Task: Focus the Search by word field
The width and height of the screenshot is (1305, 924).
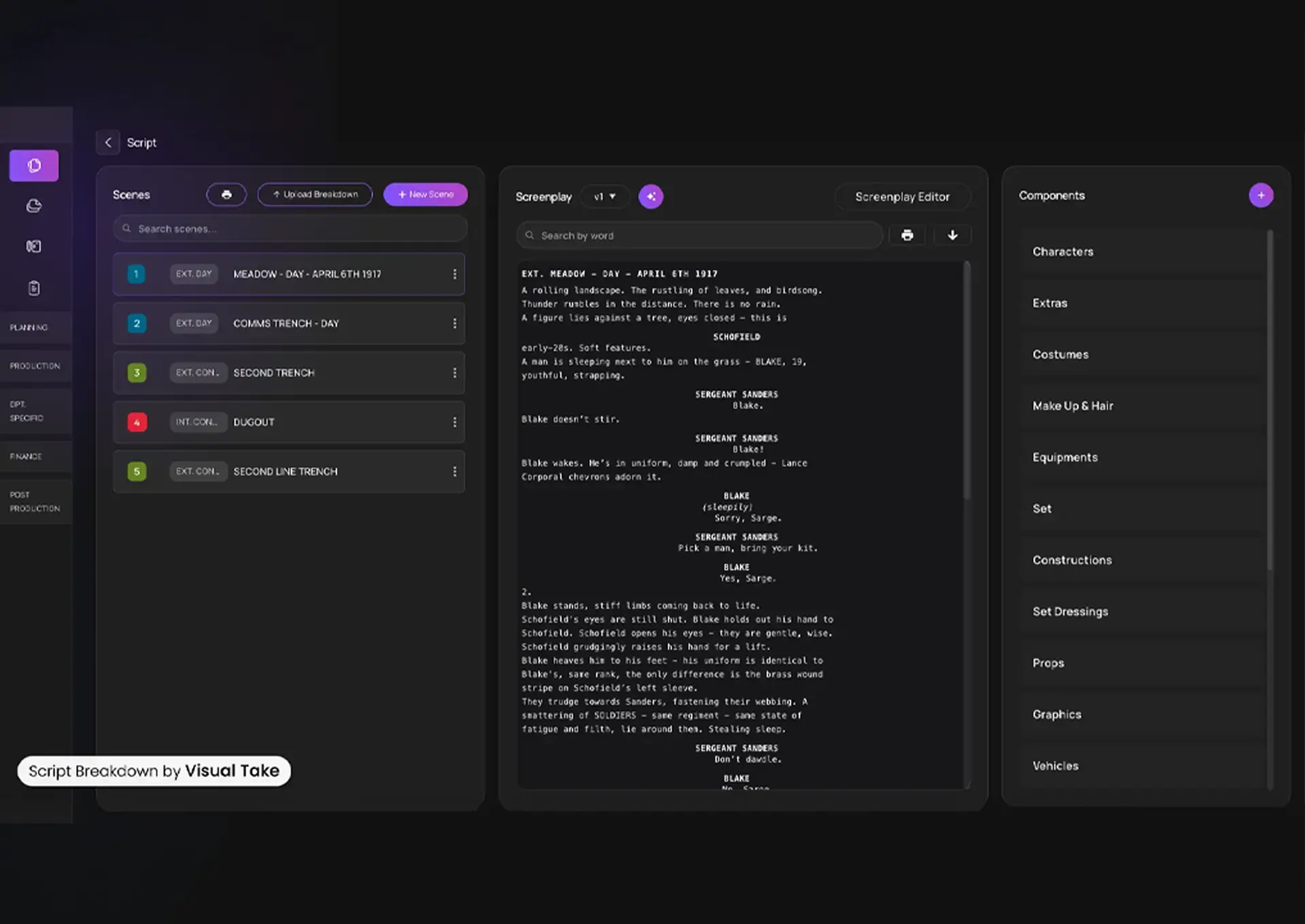Action: (x=699, y=236)
